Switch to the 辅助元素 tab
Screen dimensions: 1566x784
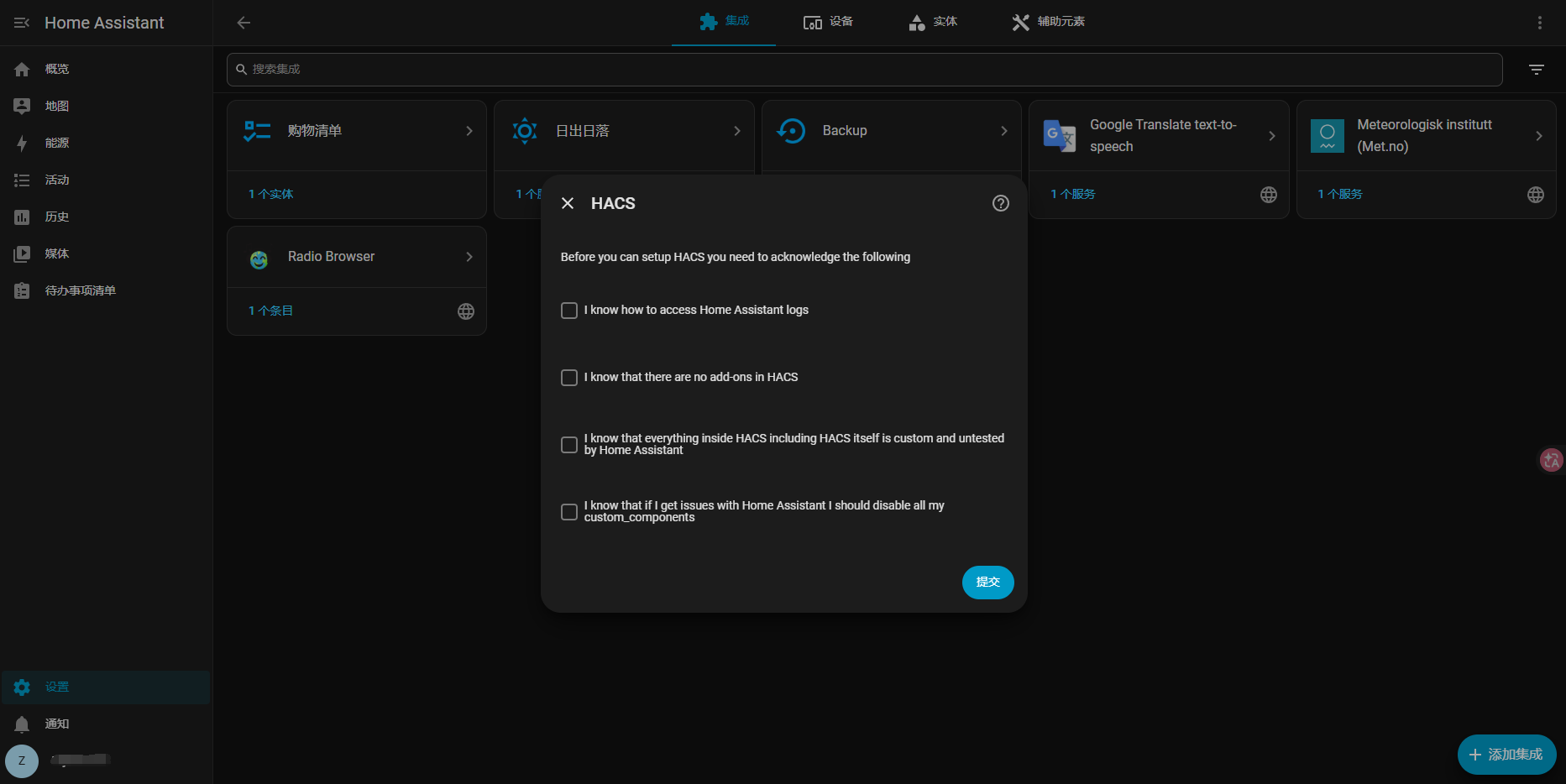coord(1048,22)
